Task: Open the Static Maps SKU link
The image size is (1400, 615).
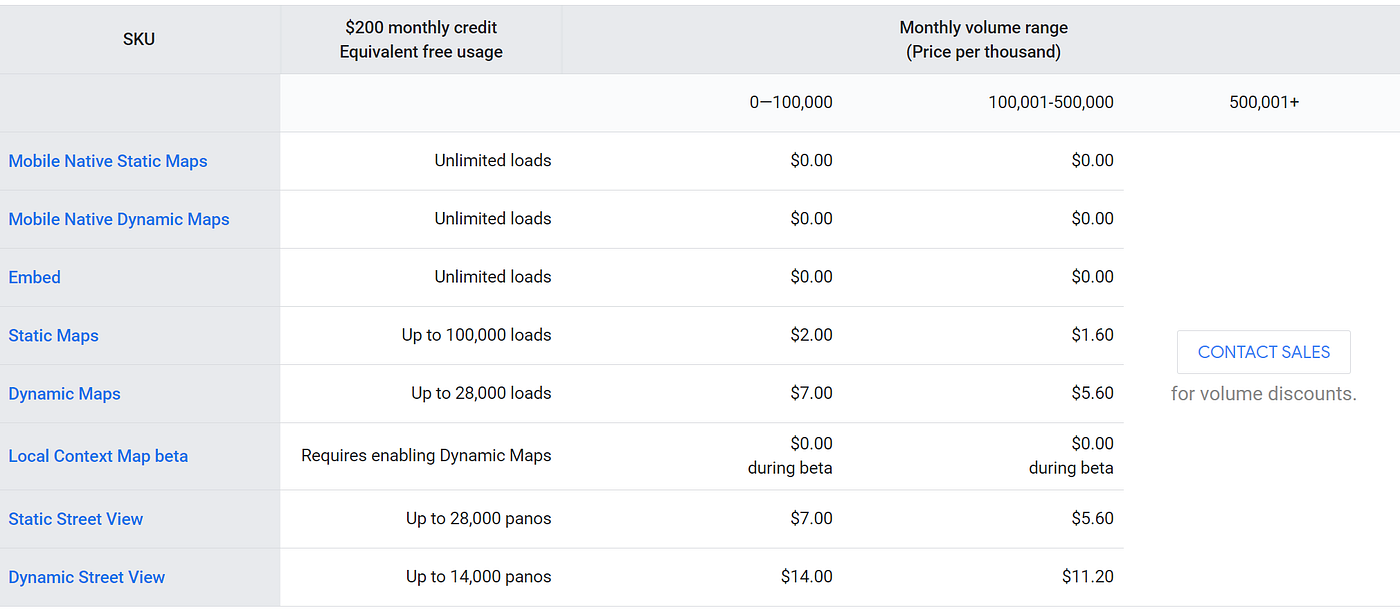Action: point(54,335)
